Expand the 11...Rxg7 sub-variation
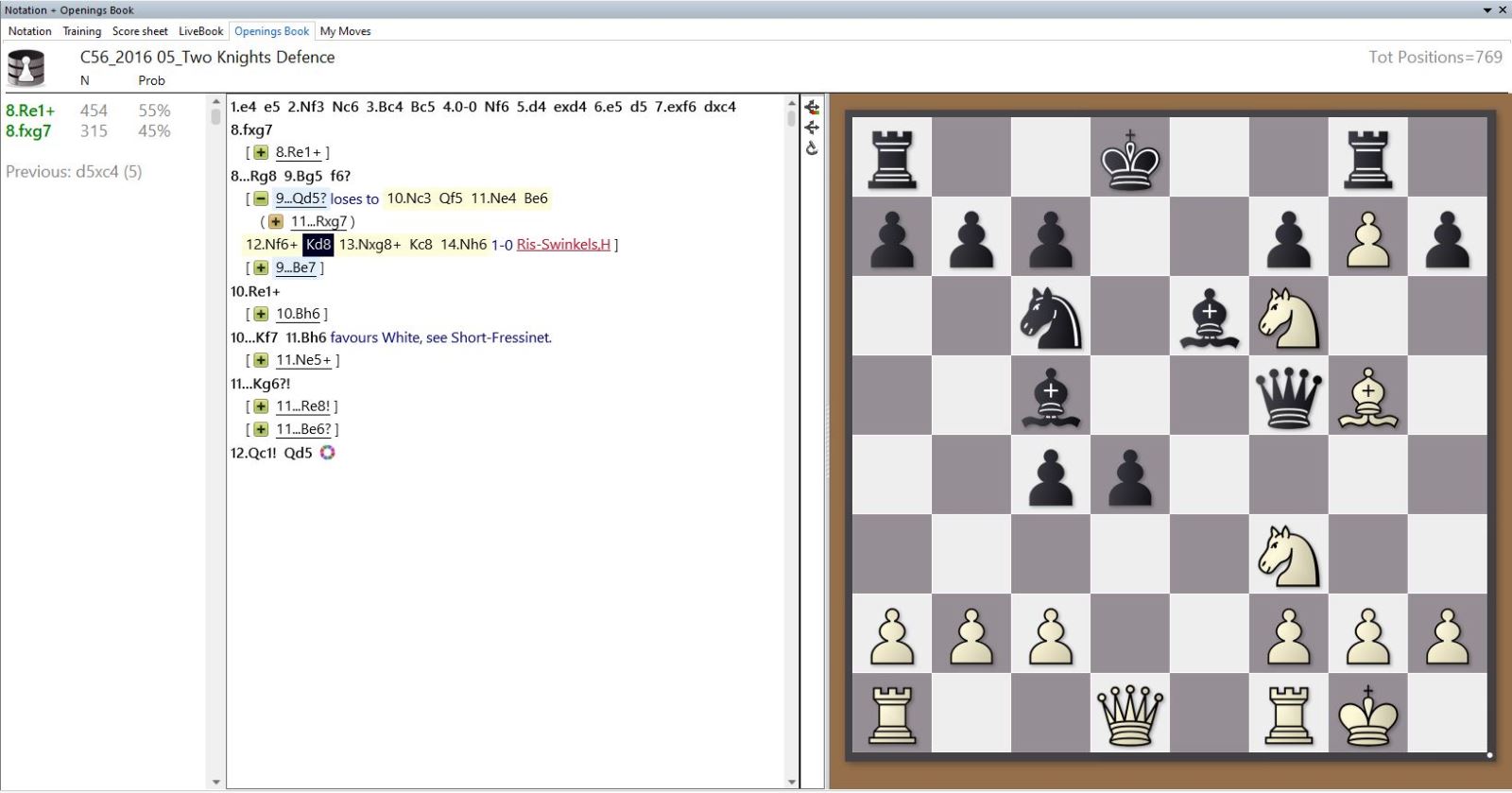Screen dimensions: 1512x793 pos(276,222)
